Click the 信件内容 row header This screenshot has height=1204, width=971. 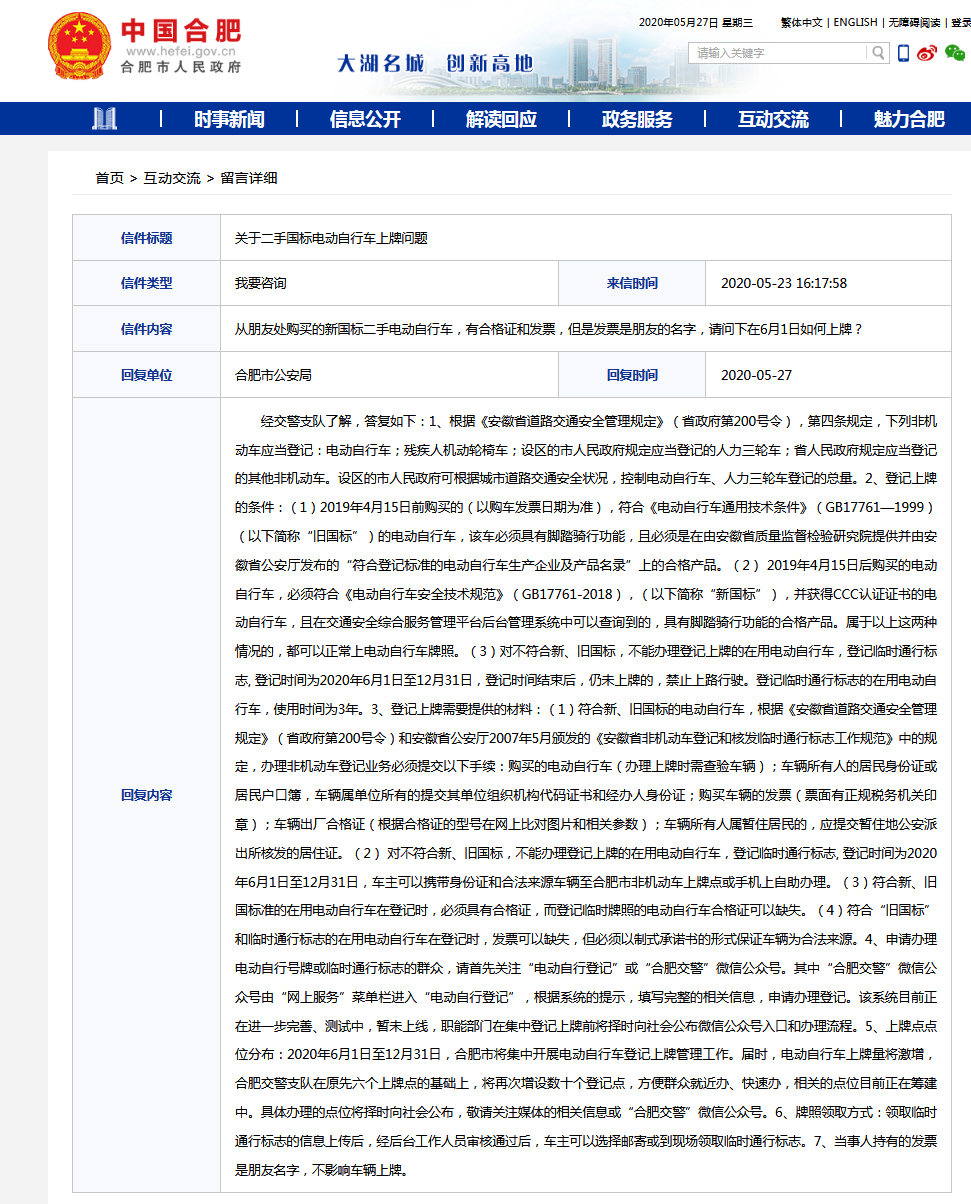146,329
